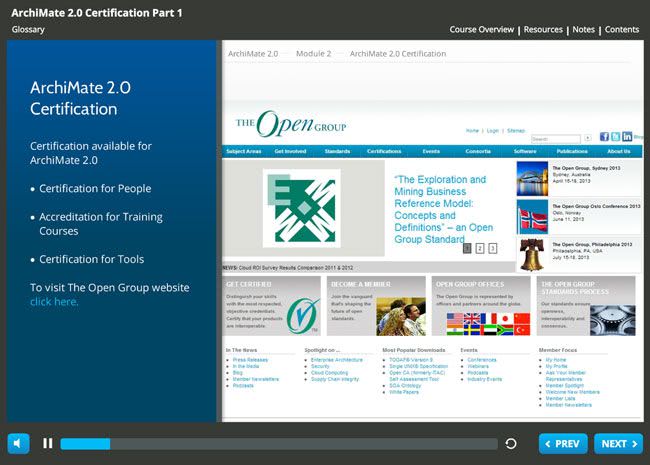Open Philadelphia 2013 event
The width and height of the screenshot is (650, 465).
[592, 244]
